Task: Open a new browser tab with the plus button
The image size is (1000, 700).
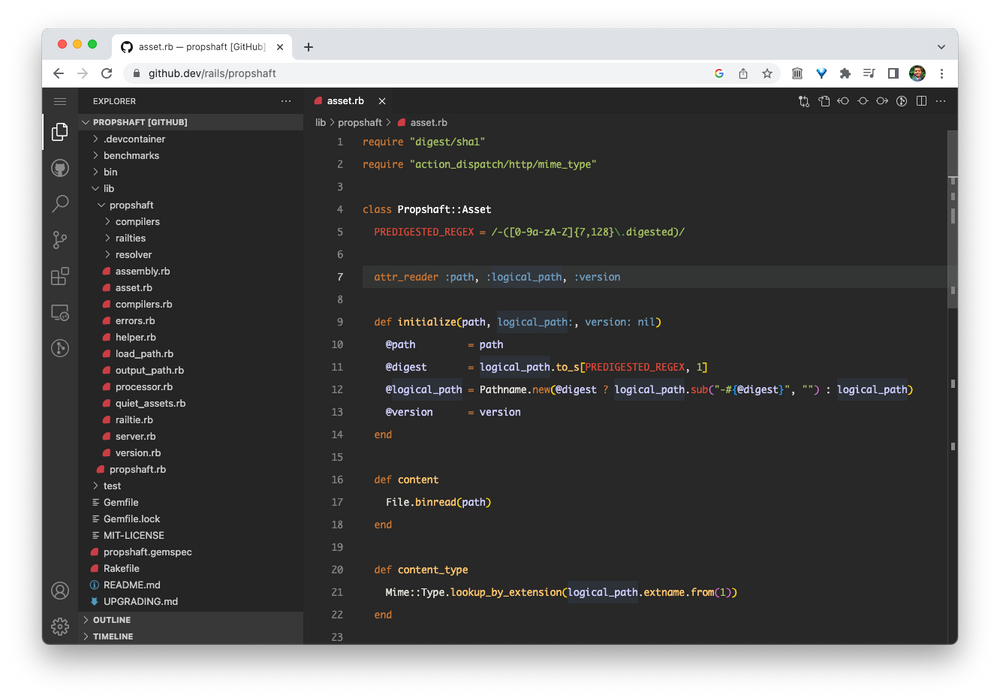Action: 308,46
